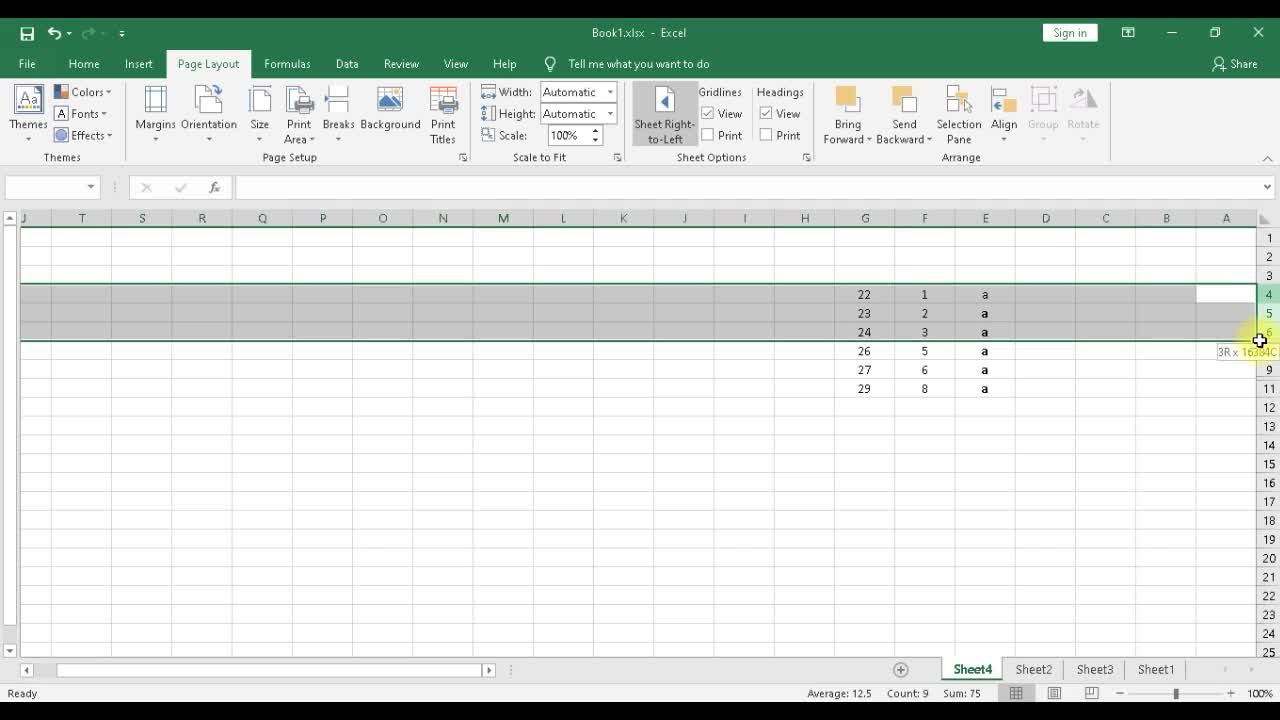Click the Print Titles icon
Image resolution: width=1280 pixels, height=720 pixels.
(x=443, y=113)
